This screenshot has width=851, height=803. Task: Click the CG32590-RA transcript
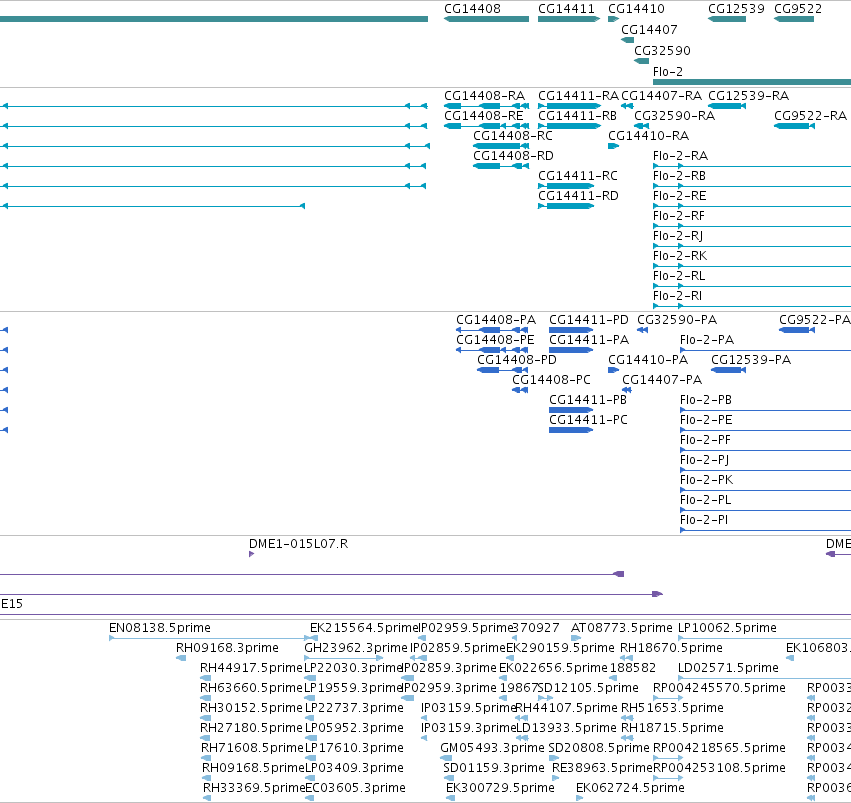pos(675,116)
